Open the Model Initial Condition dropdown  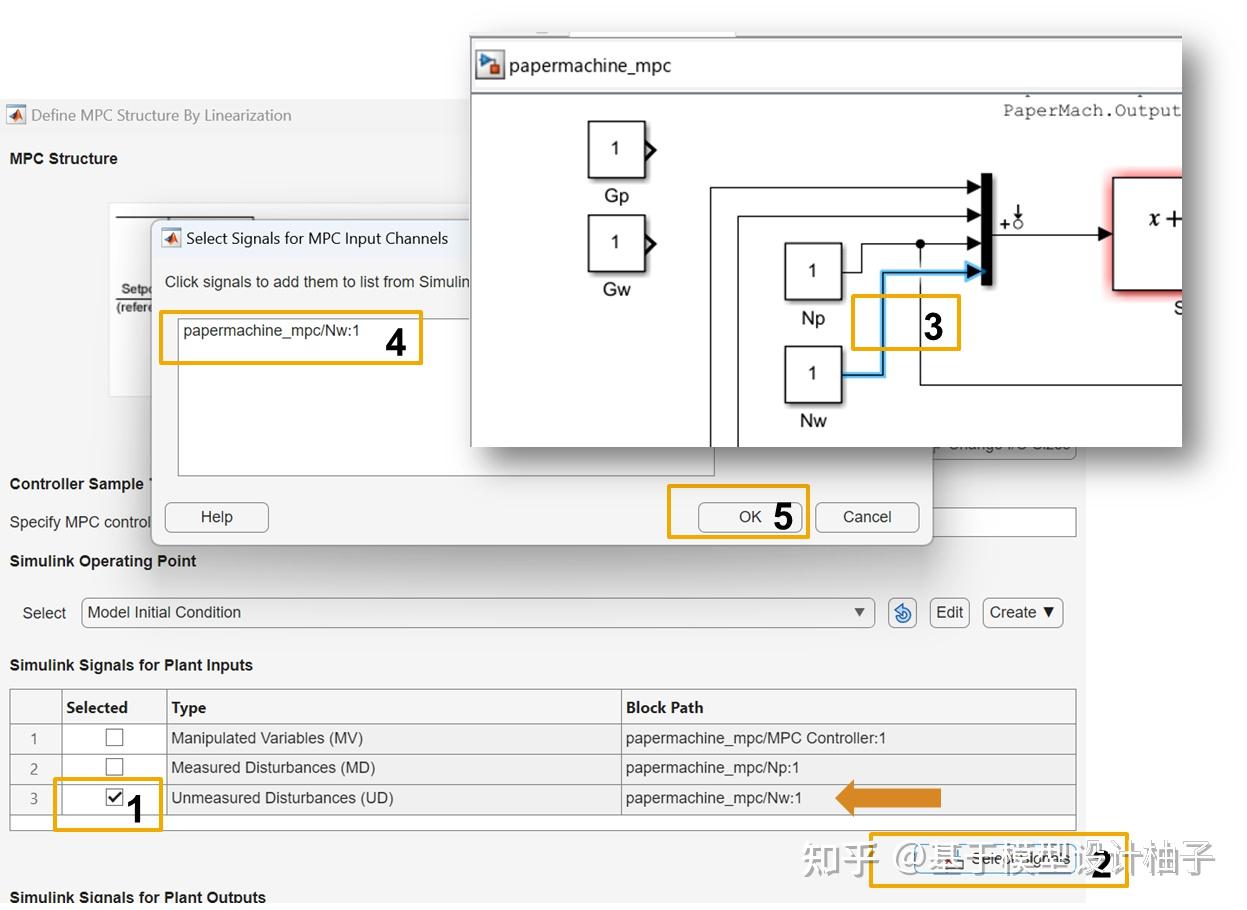858,612
